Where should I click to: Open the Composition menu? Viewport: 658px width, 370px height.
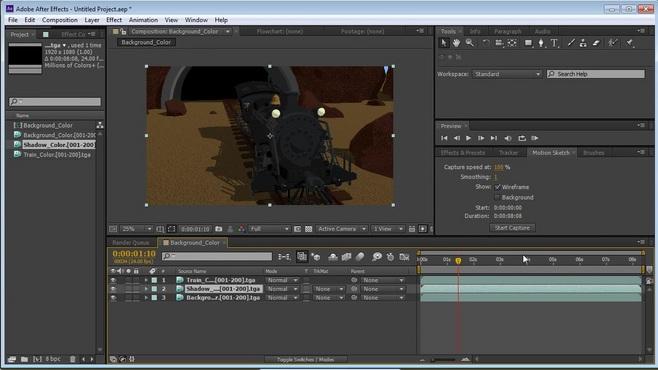pyautogui.click(x=60, y=20)
